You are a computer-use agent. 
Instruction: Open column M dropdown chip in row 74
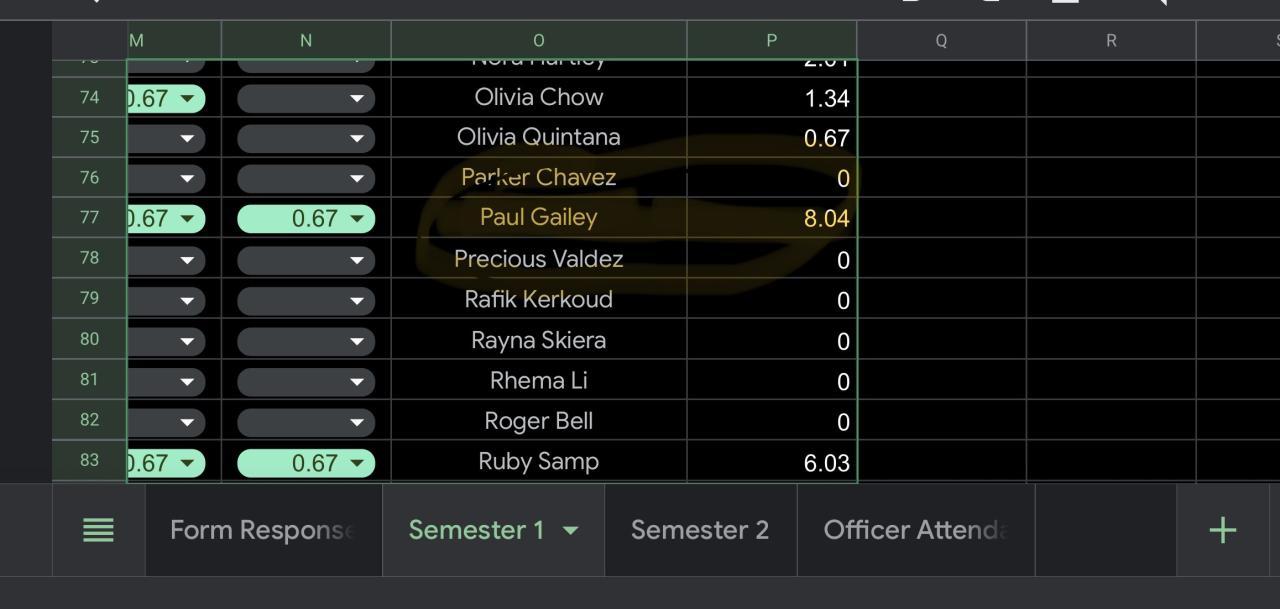point(166,98)
